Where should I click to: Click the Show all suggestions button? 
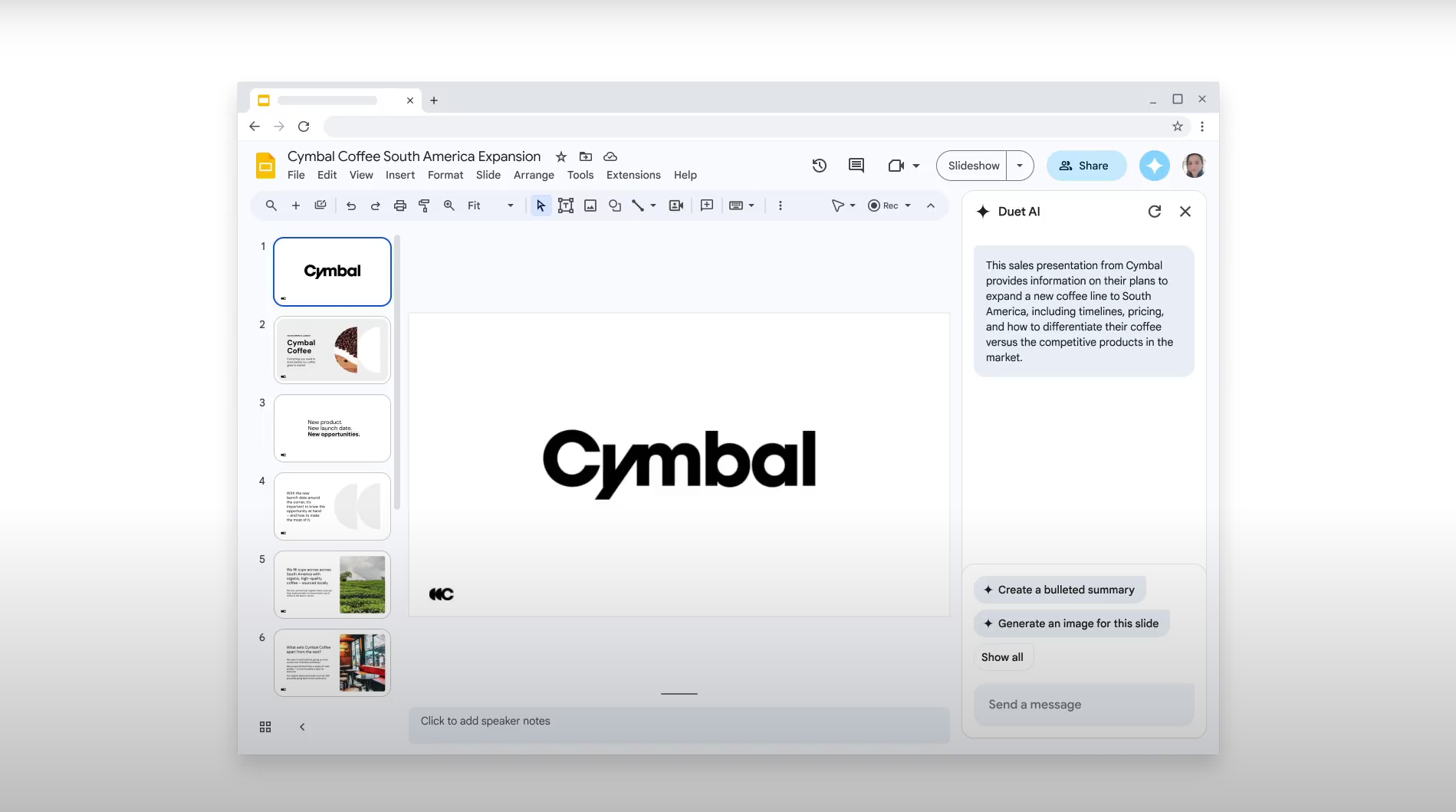pyautogui.click(x=1002, y=657)
